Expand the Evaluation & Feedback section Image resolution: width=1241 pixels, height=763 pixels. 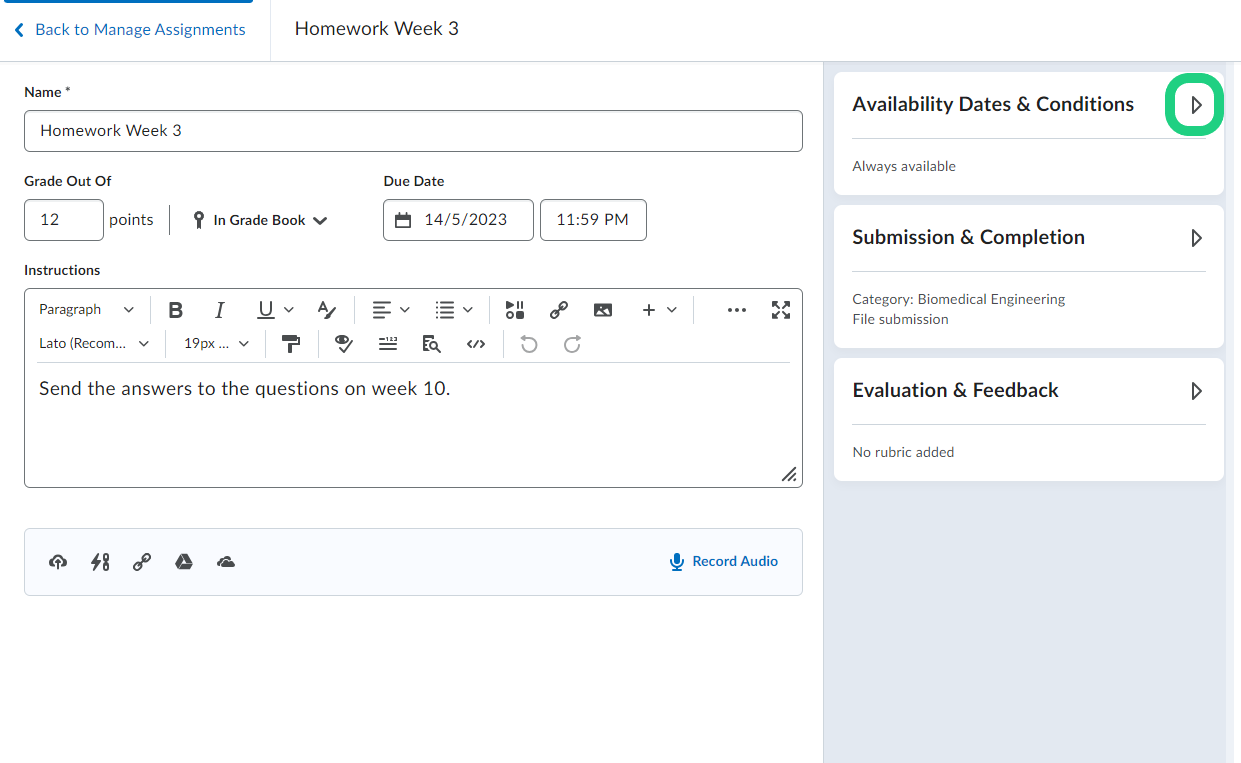[1195, 391]
